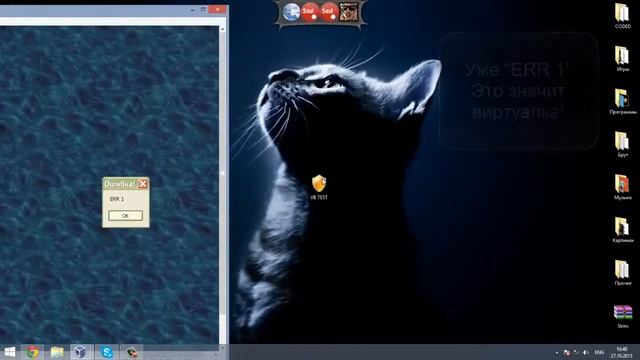Open the Skins WinRAR archive icon
Screen dimensions: 640x360
click(x=623, y=317)
